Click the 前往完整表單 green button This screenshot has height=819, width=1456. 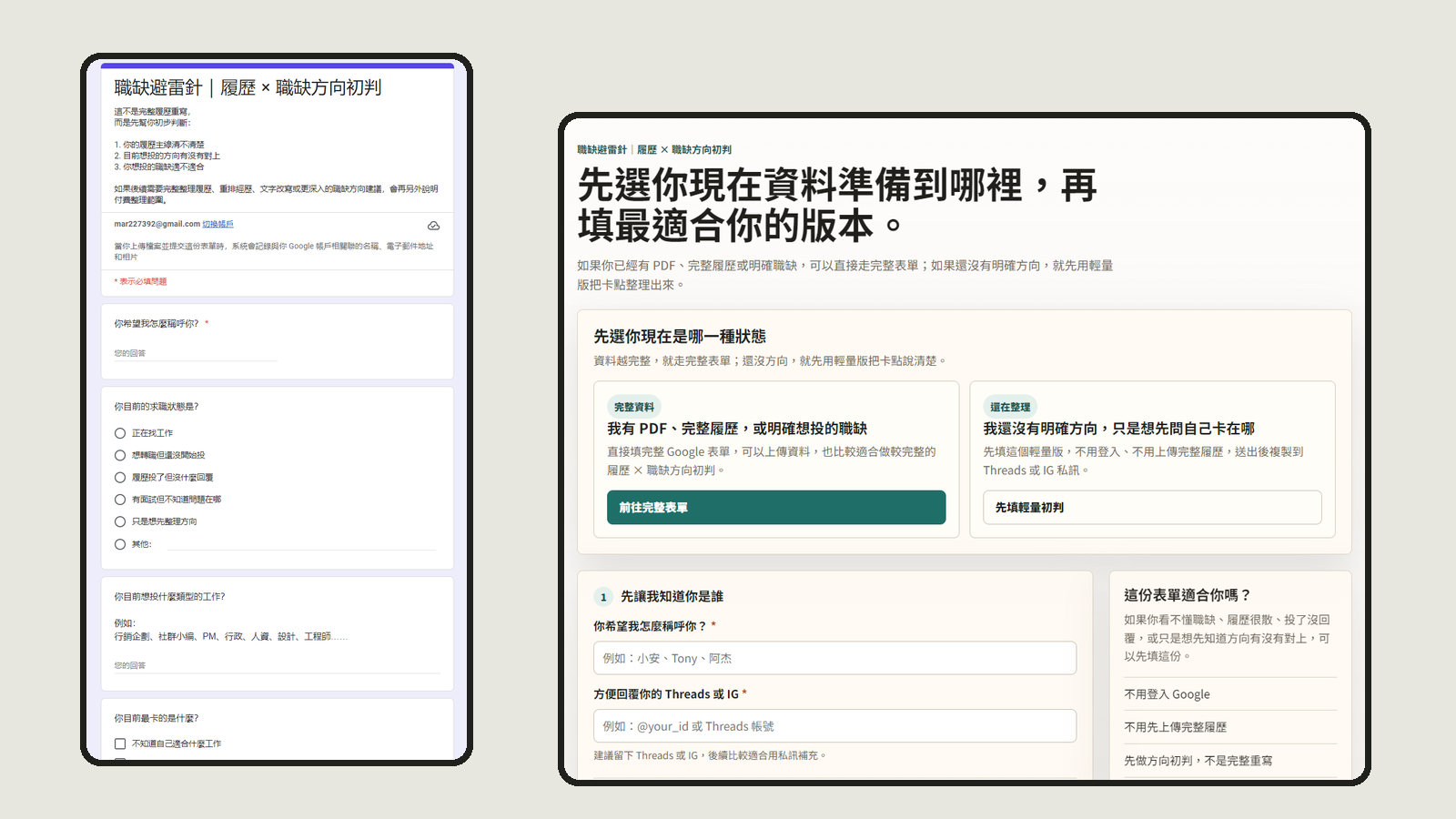click(776, 508)
